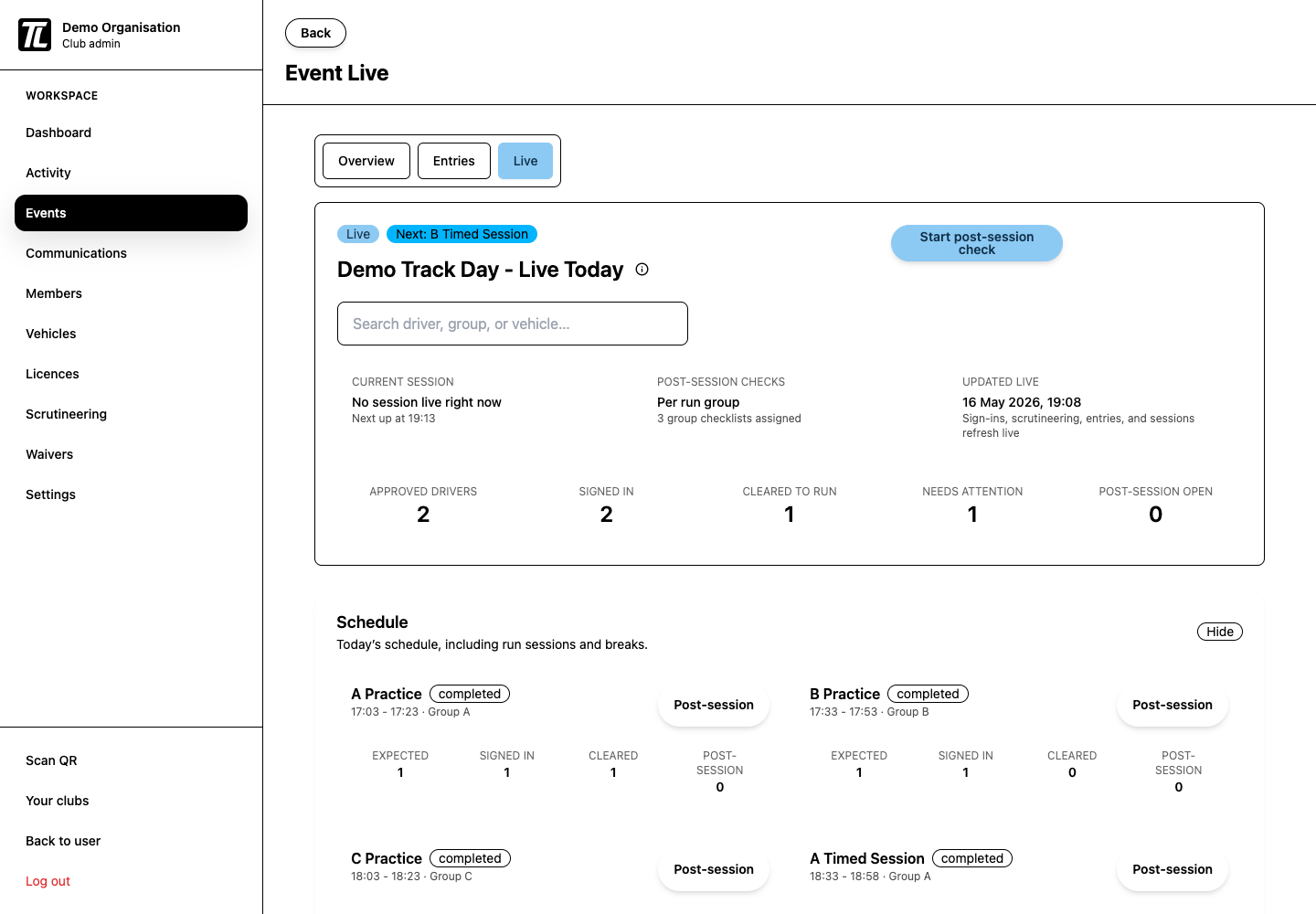Switch to the Overview tab

[366, 161]
